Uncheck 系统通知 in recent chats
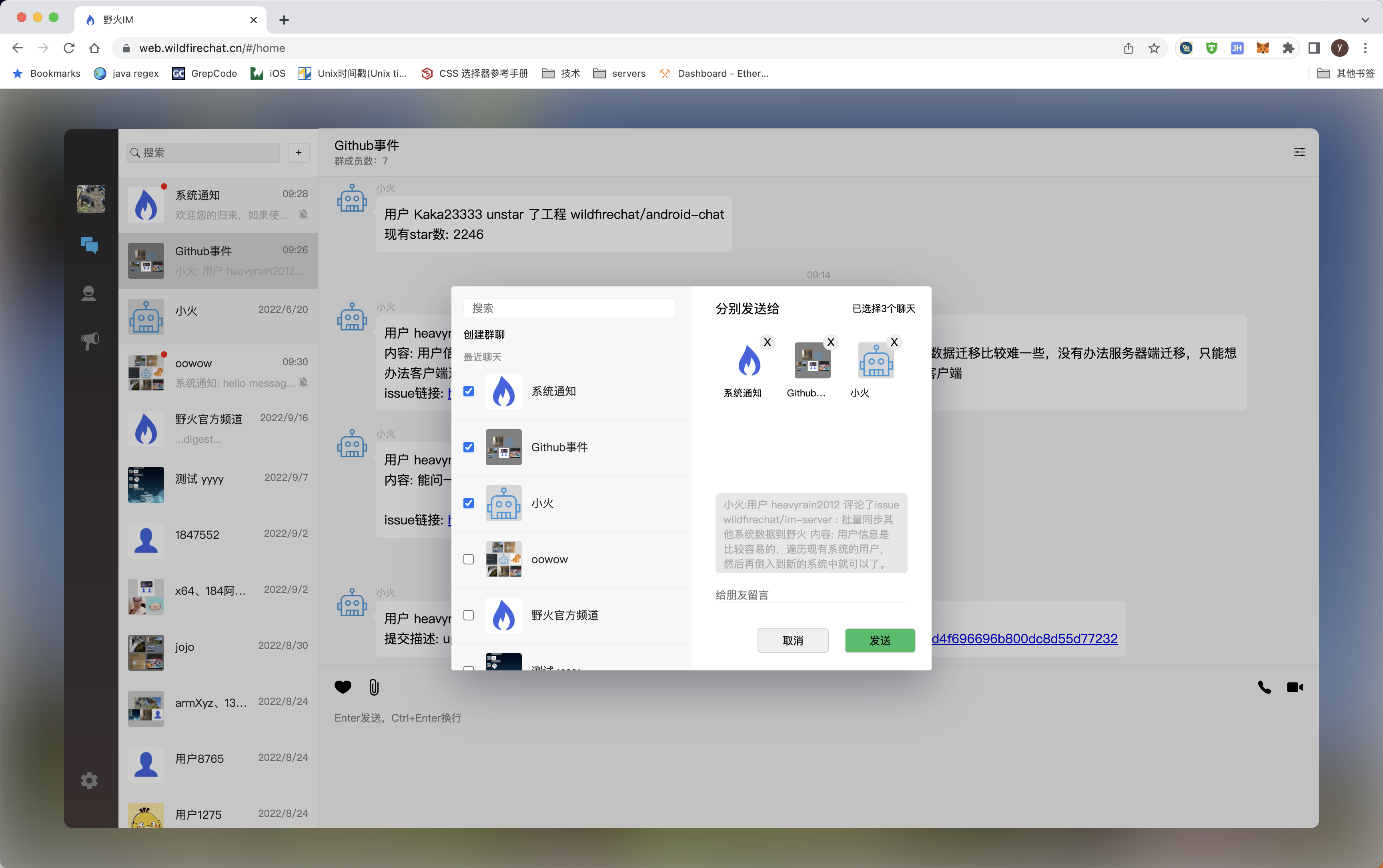1383x868 pixels. [x=469, y=391]
